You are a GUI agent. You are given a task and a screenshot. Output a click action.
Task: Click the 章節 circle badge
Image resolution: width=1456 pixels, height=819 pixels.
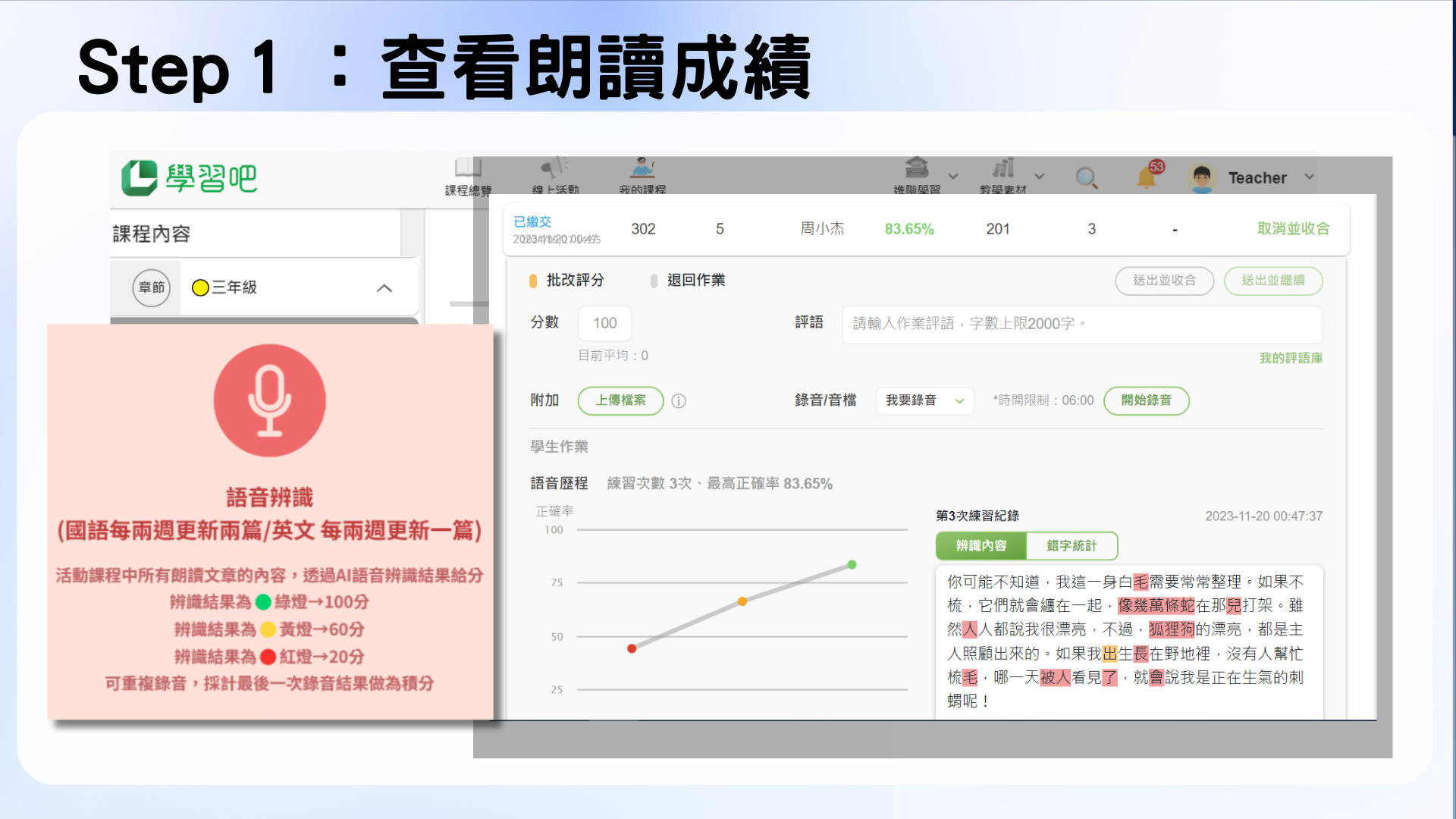coord(152,287)
